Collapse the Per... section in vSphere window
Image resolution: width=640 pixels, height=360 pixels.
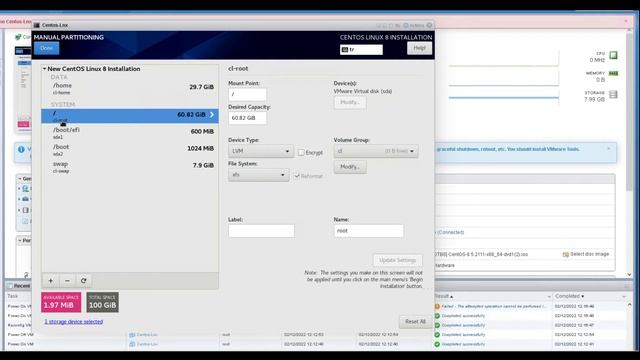pos(20,240)
